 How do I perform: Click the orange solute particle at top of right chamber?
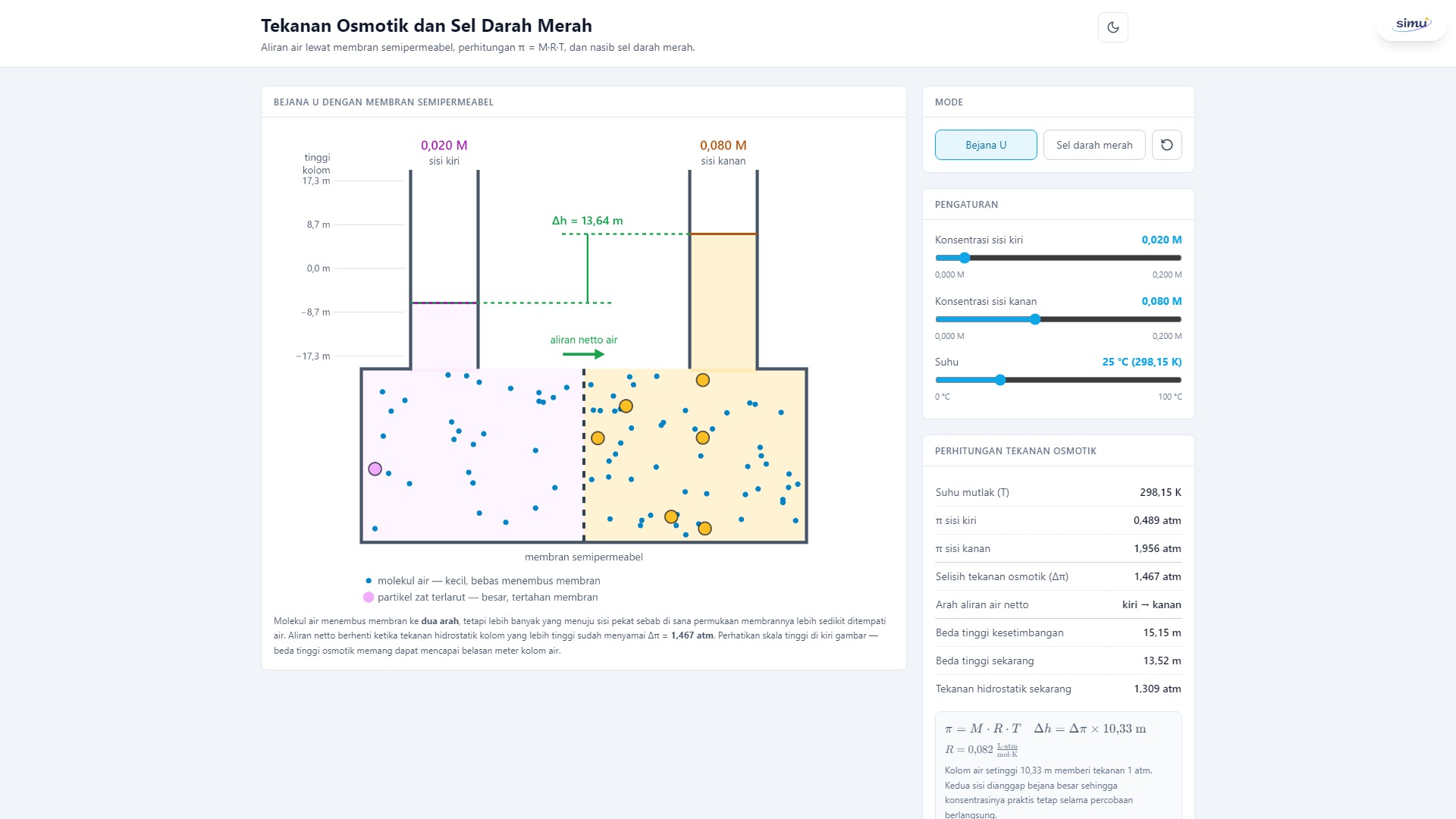click(703, 380)
